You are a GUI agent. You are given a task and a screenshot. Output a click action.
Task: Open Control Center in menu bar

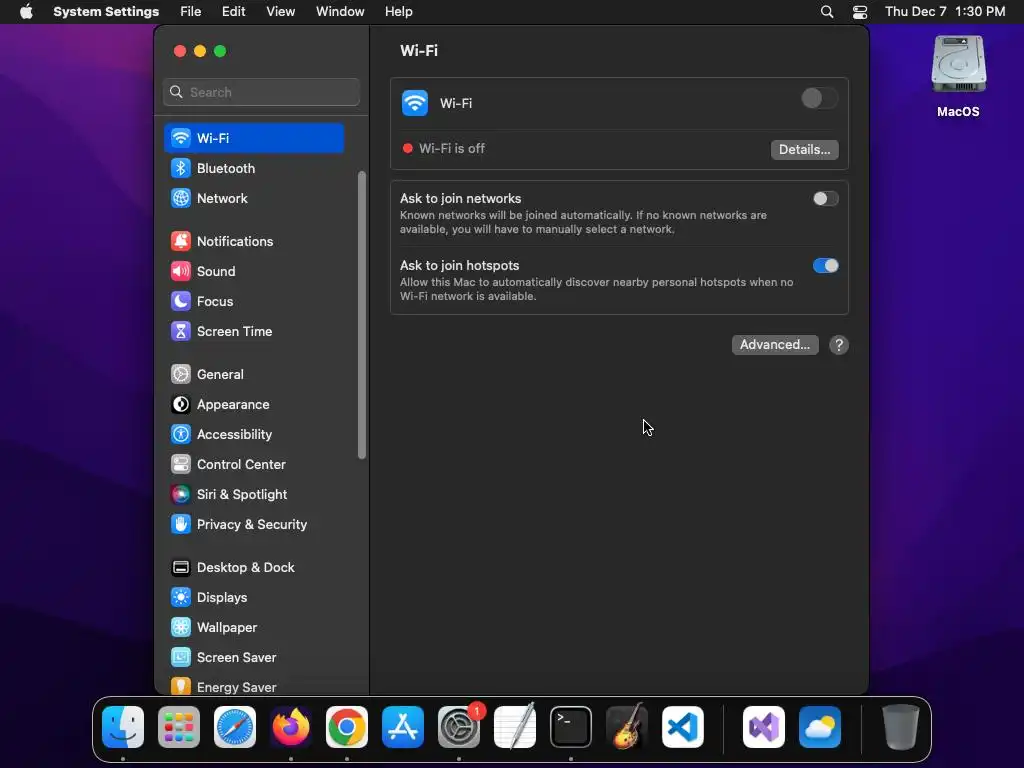[860, 12]
